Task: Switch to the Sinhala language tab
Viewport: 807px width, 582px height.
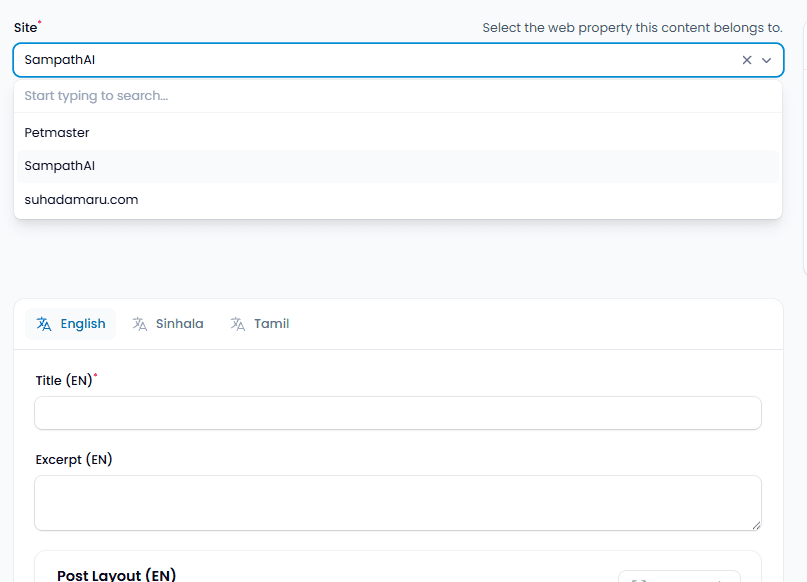Action: [168, 324]
